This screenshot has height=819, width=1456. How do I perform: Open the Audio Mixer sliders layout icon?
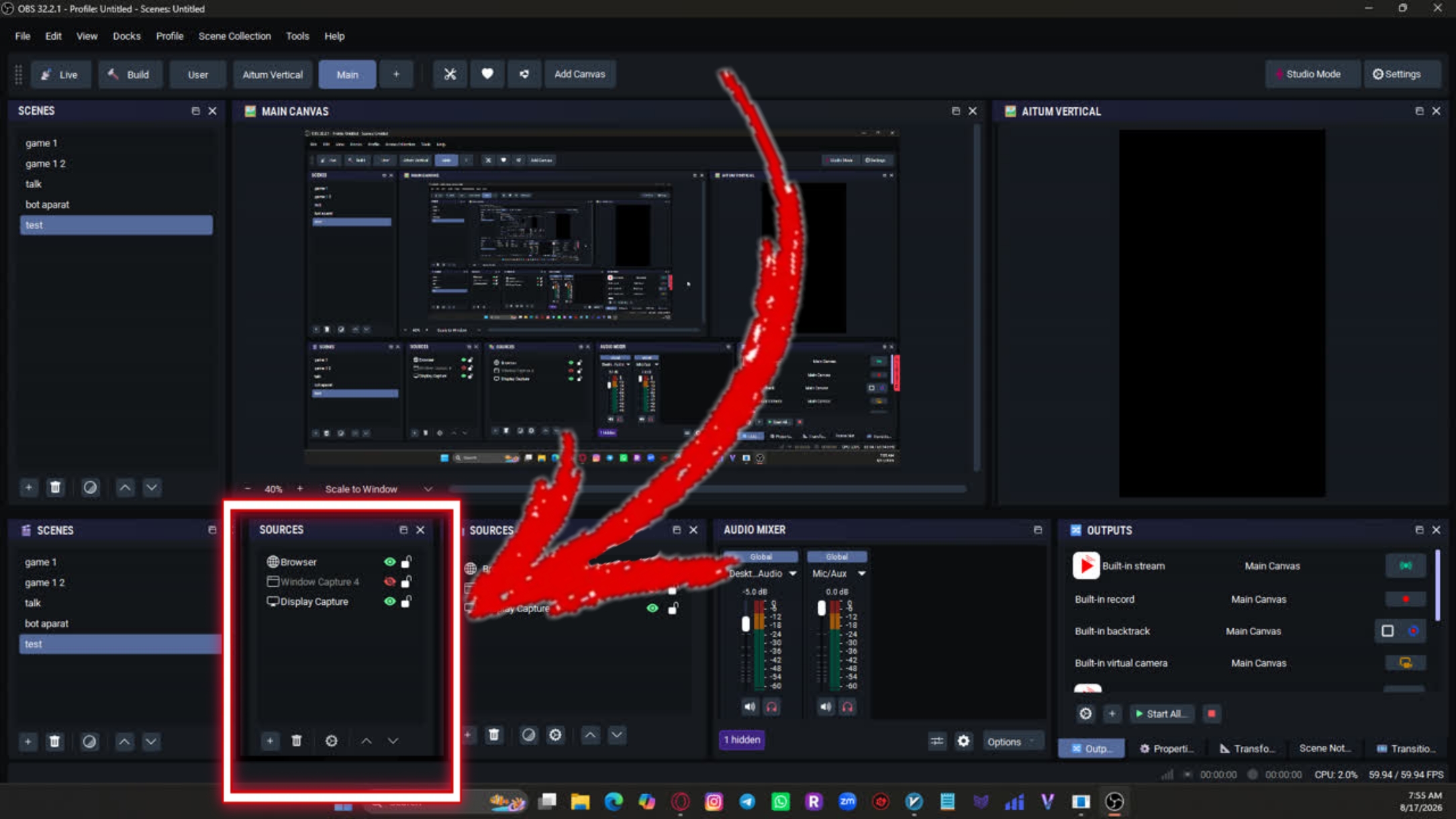pos(936,741)
